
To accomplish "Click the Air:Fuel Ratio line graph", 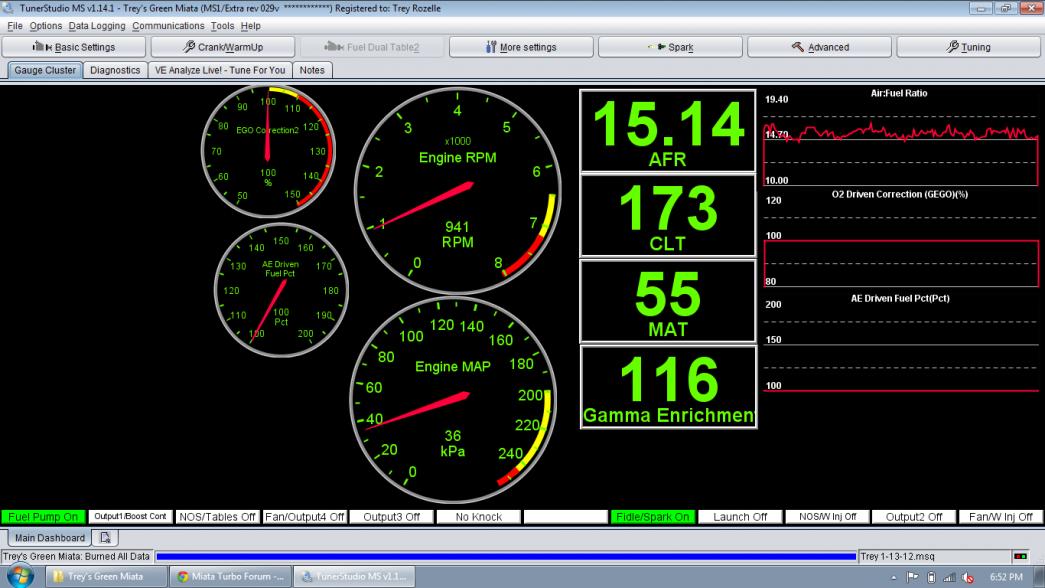I will pos(901,141).
